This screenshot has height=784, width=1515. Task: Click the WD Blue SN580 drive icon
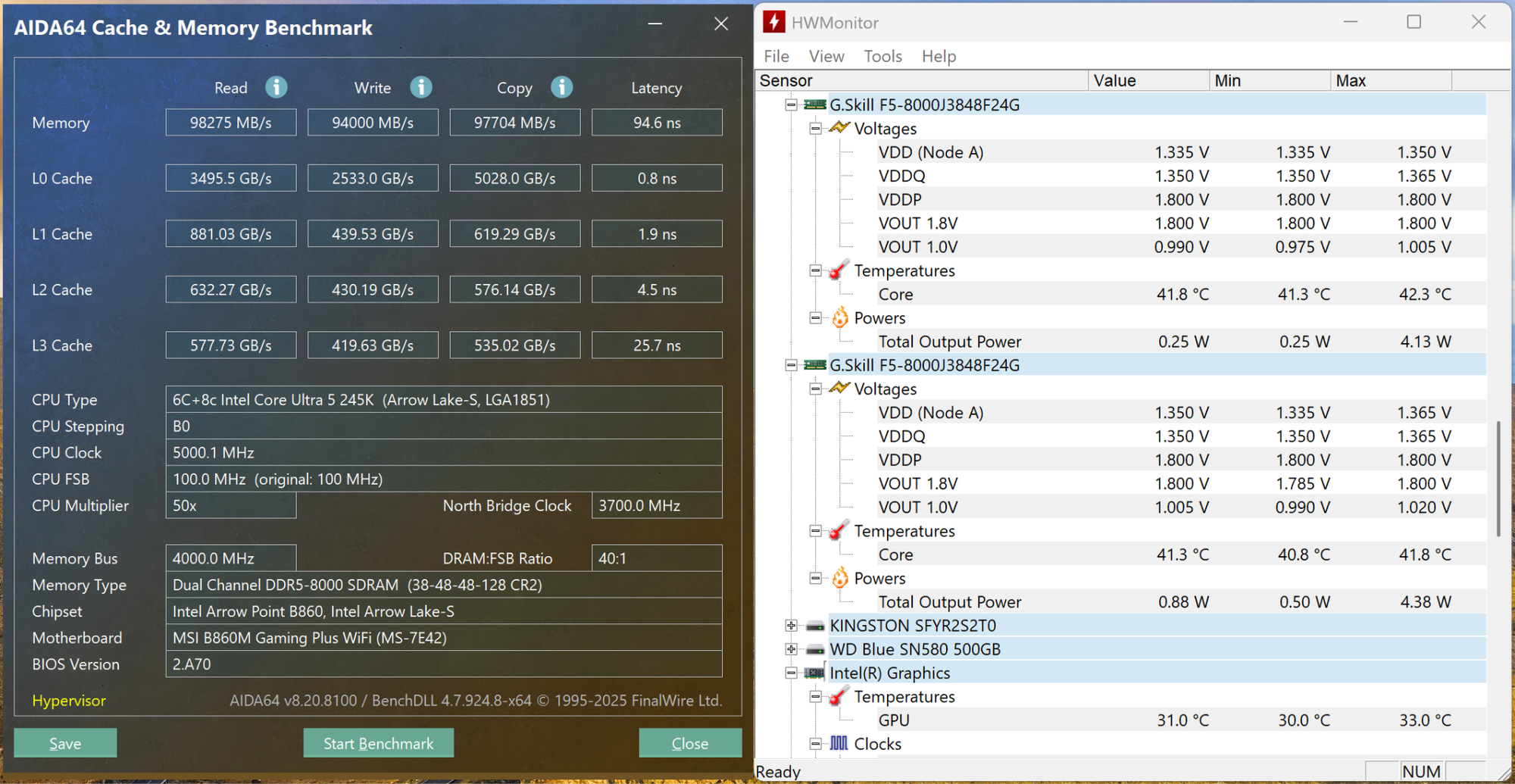(x=815, y=649)
